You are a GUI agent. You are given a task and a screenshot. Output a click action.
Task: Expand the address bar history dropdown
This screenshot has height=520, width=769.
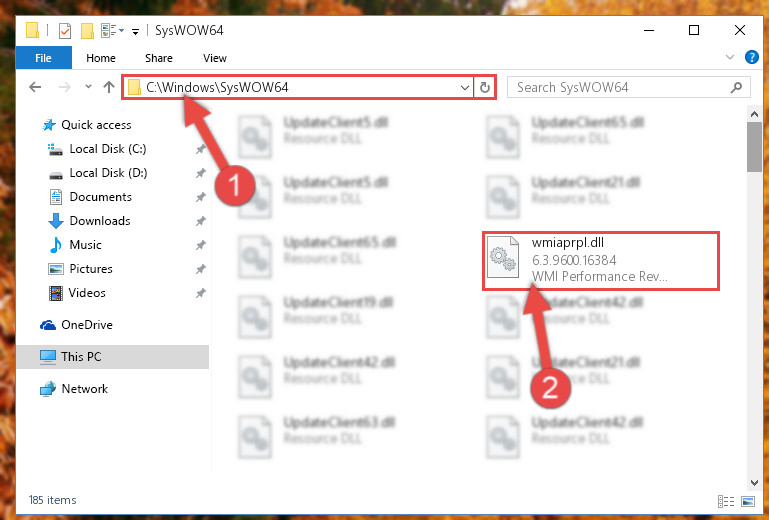click(464, 88)
